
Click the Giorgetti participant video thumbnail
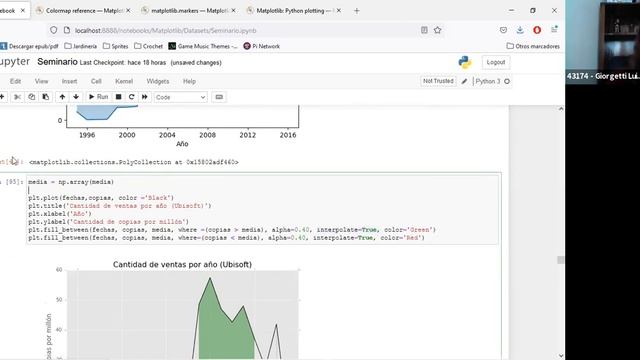click(x=602, y=42)
